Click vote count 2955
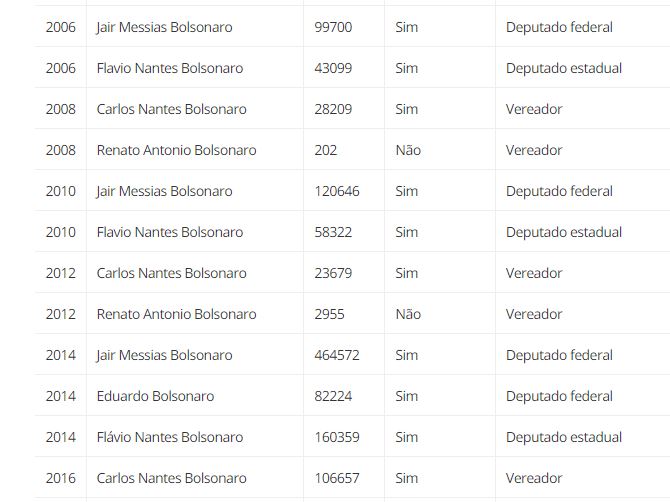The height and width of the screenshot is (502, 670). (x=329, y=314)
